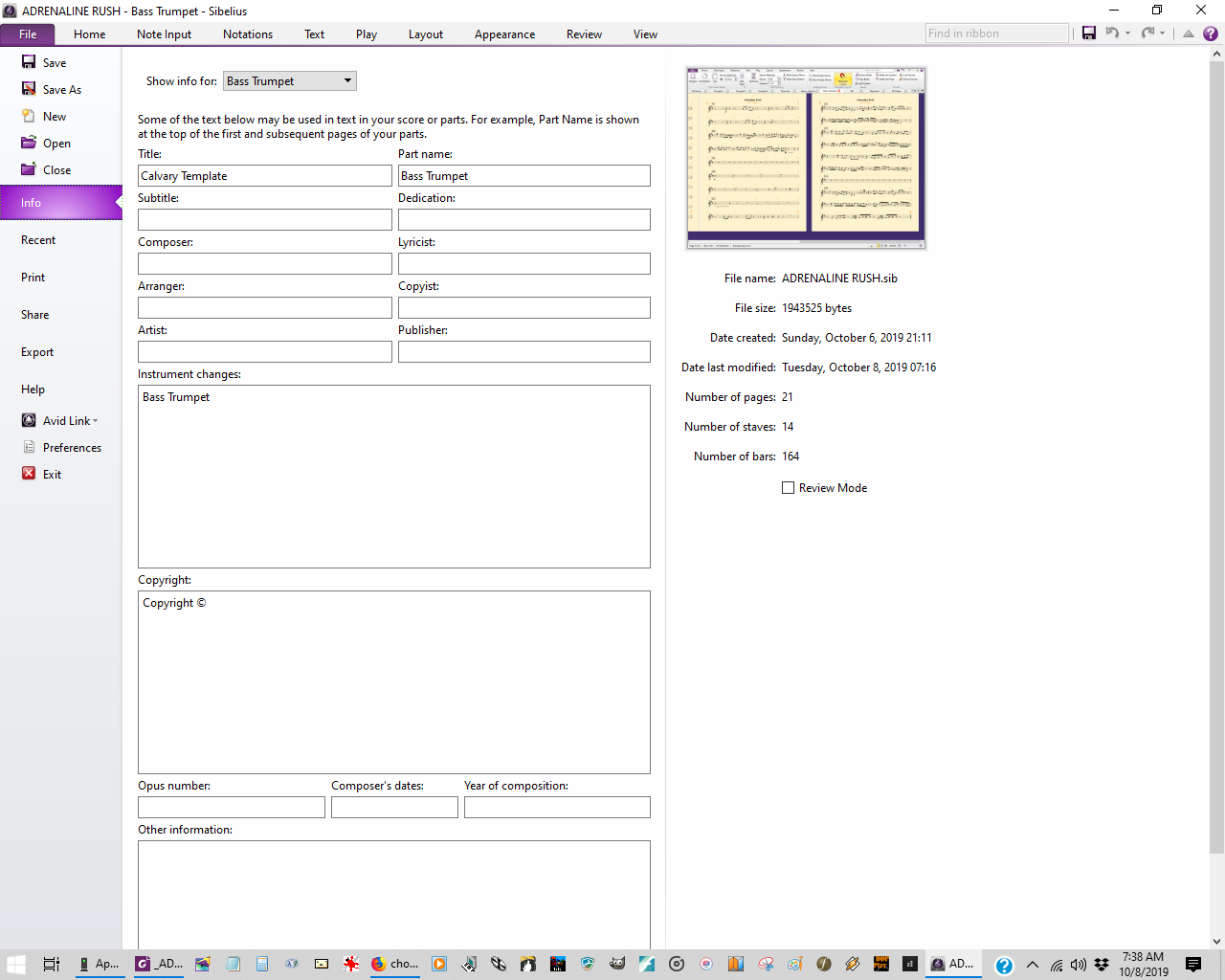Click the purple floppy save icon at top right
The width and height of the screenshot is (1225, 980).
1089,33
